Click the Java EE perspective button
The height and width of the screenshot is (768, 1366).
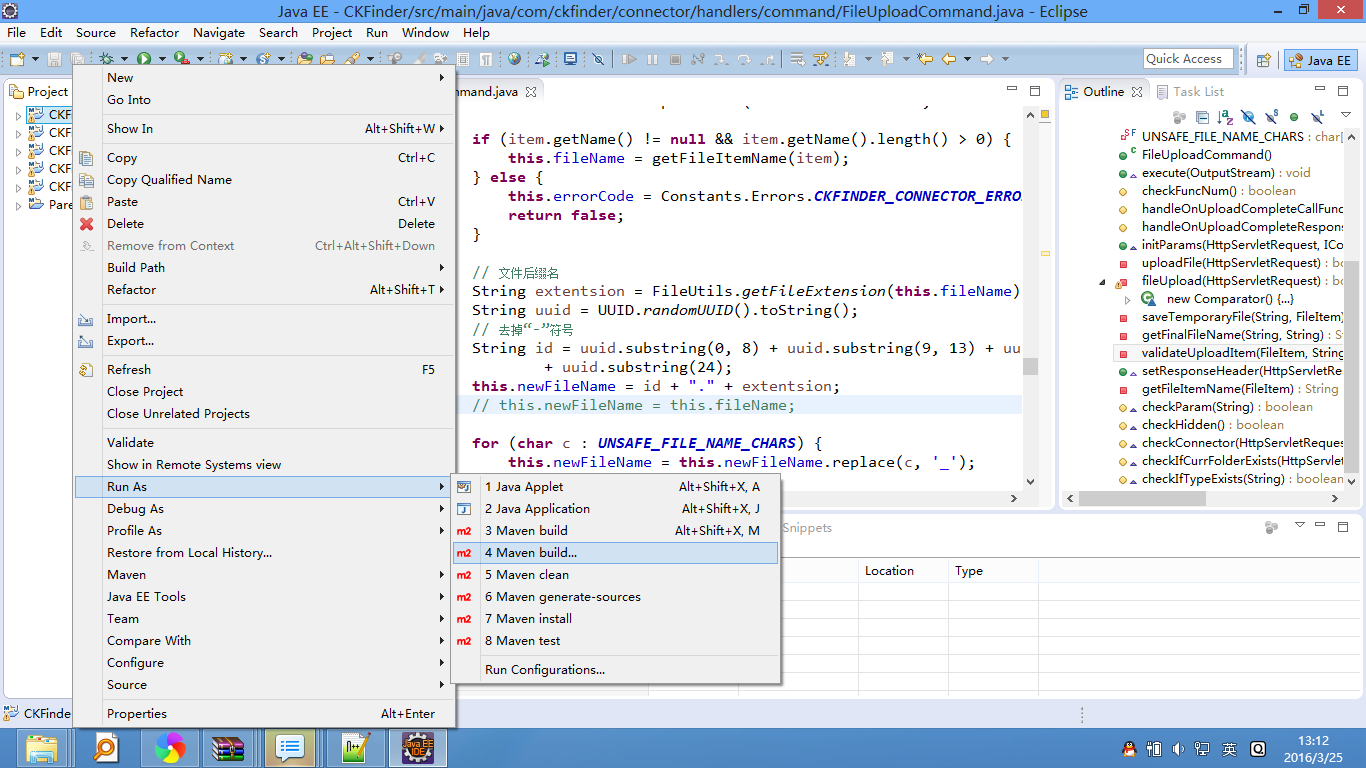point(1320,60)
